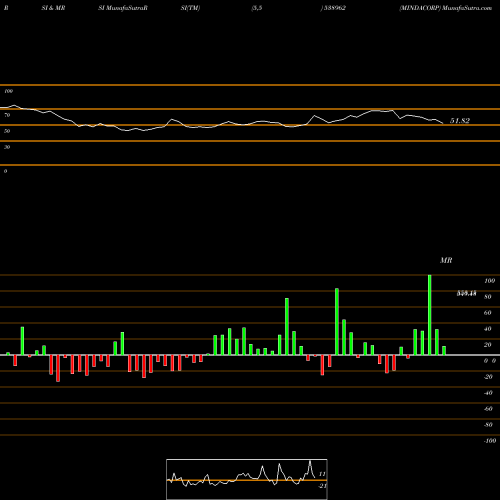Click the RSI value 51.82 label
500x500 pixels.
[460, 121]
